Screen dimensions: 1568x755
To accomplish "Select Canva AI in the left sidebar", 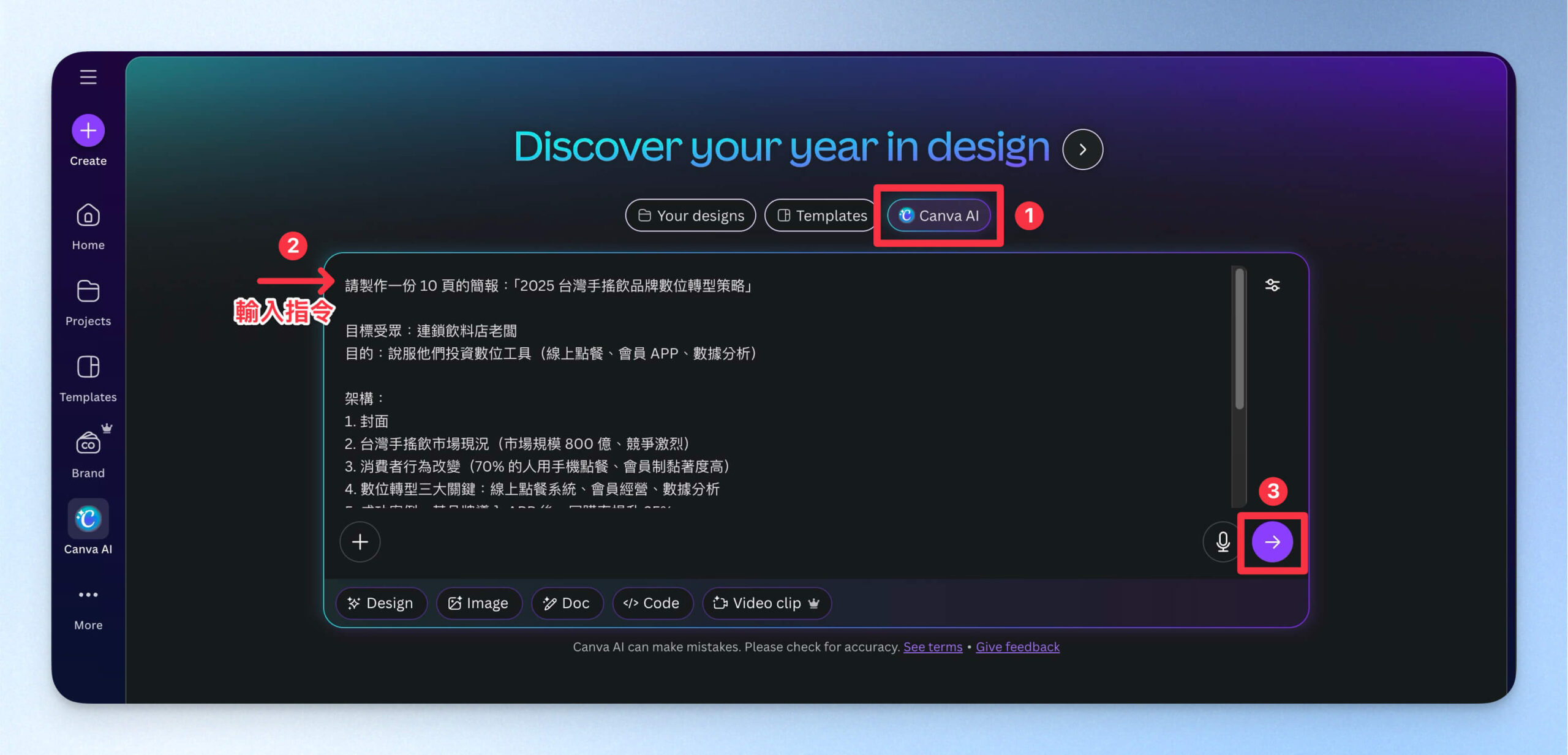I will coord(88,528).
